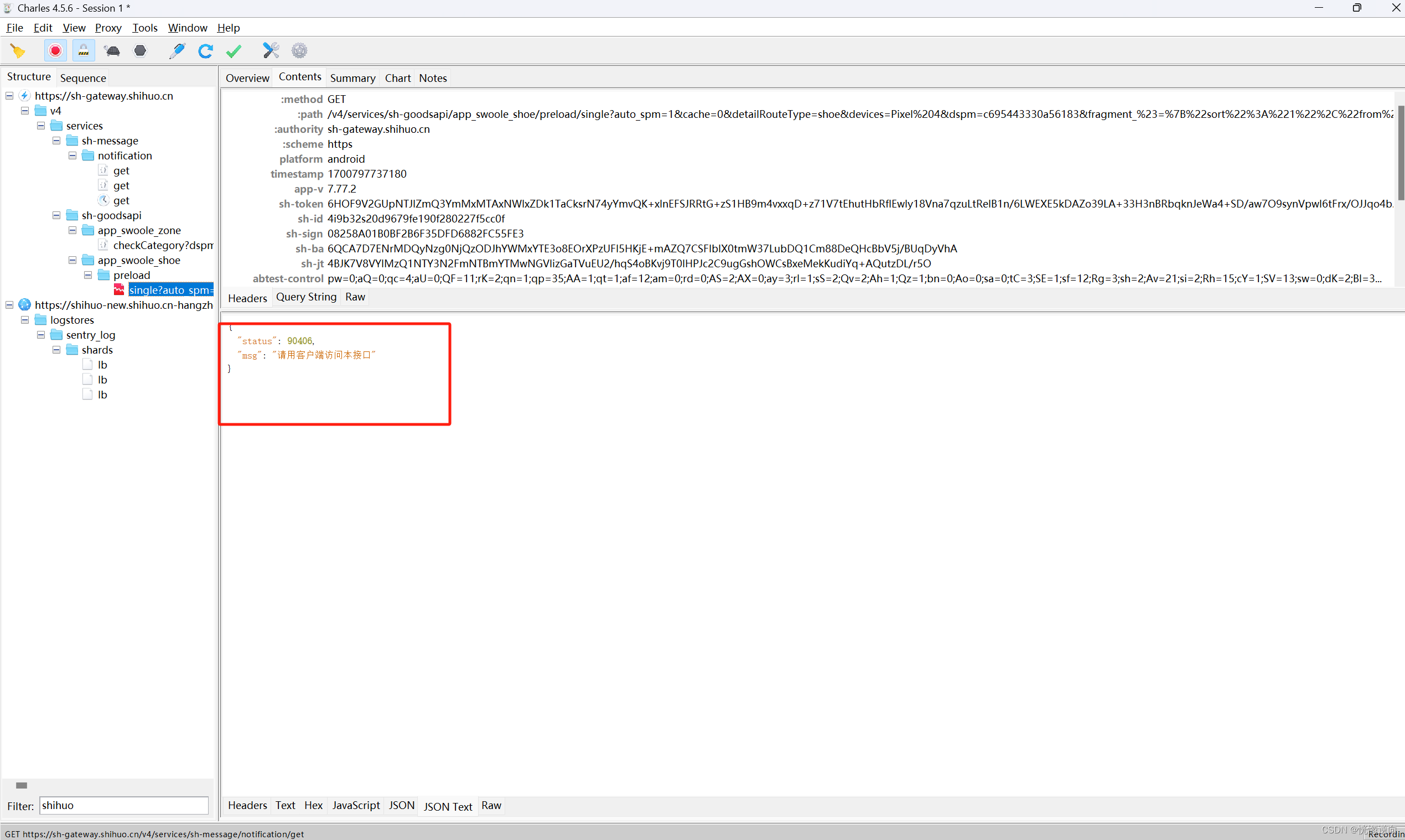Screen dimensions: 1405x840
Task: Collapse the sh-goodsapi folder
Action: [x=56, y=215]
